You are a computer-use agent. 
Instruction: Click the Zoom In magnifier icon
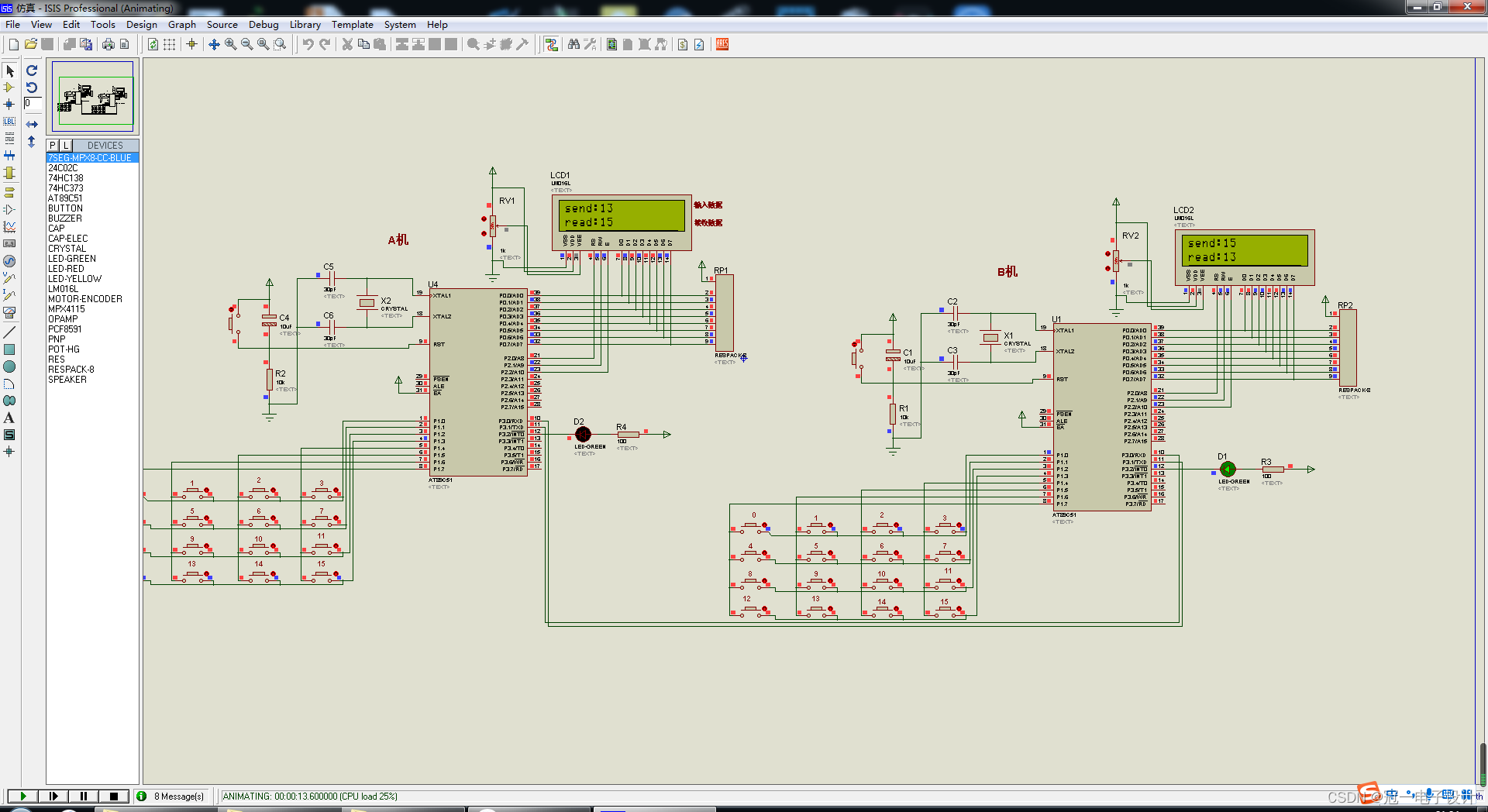(230, 44)
